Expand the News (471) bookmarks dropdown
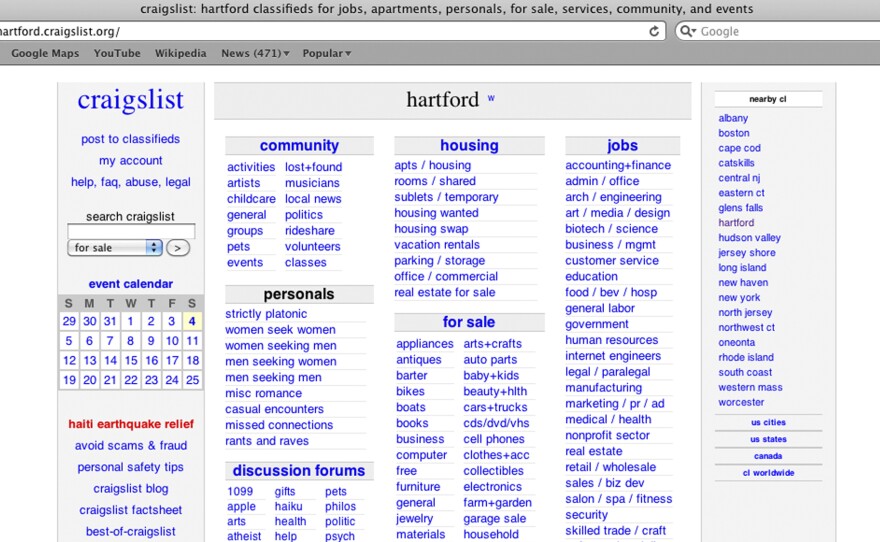880x542 pixels. pos(255,53)
